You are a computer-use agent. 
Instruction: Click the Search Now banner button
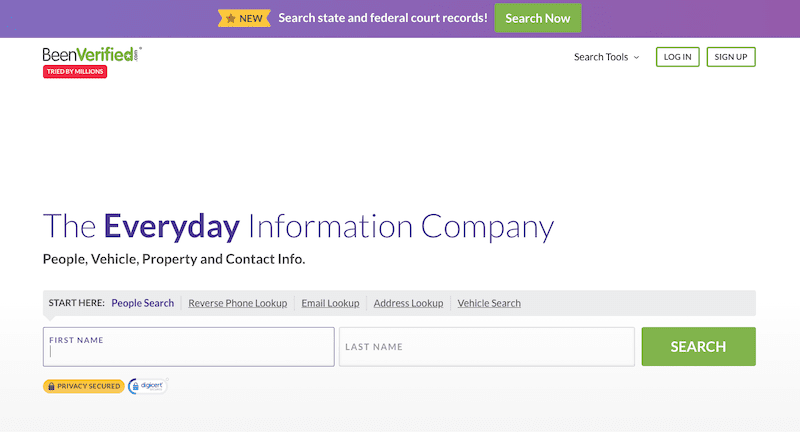[x=538, y=18]
